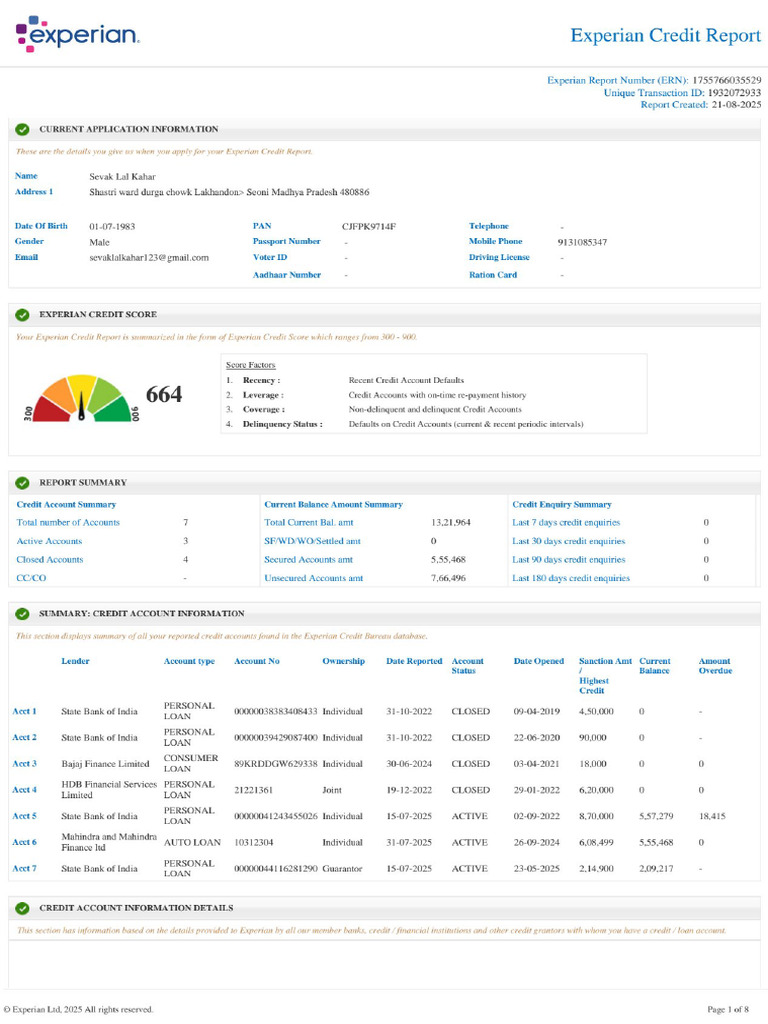Click mobile phone 9131085347
Image resolution: width=768 pixels, height=1024 pixels.
click(582, 242)
